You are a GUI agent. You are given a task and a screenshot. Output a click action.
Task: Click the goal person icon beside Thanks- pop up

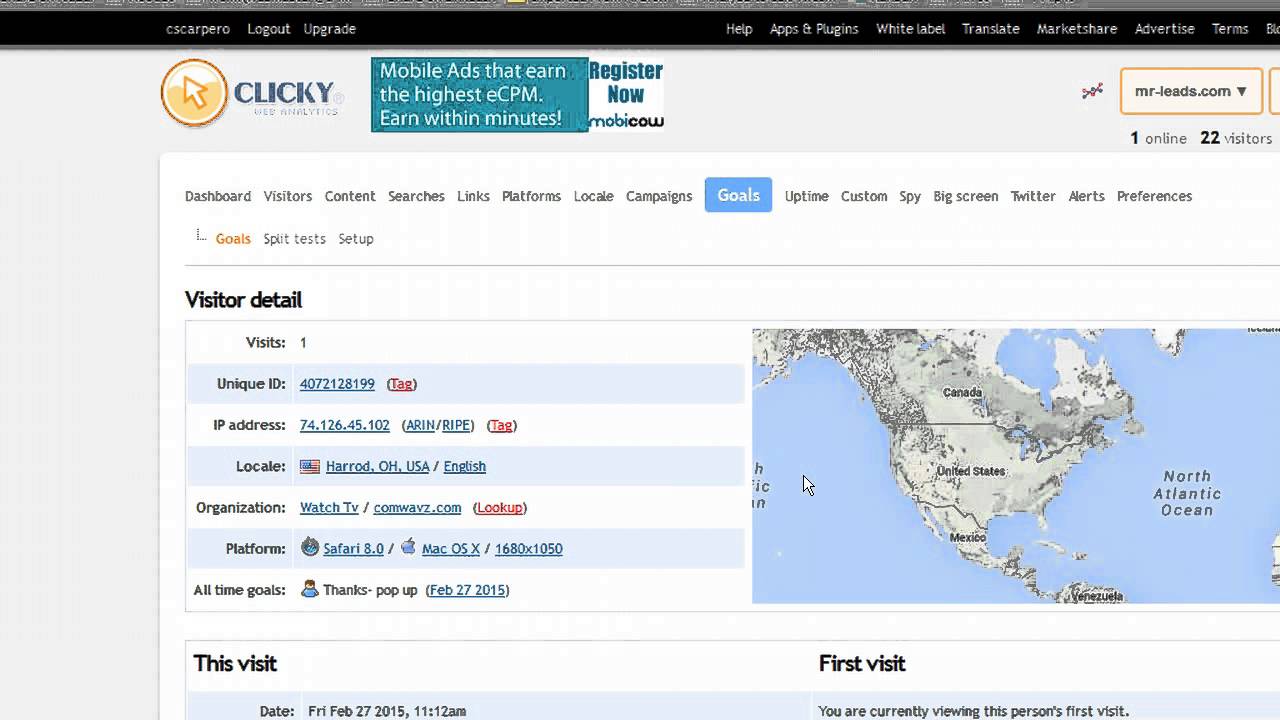[310, 589]
